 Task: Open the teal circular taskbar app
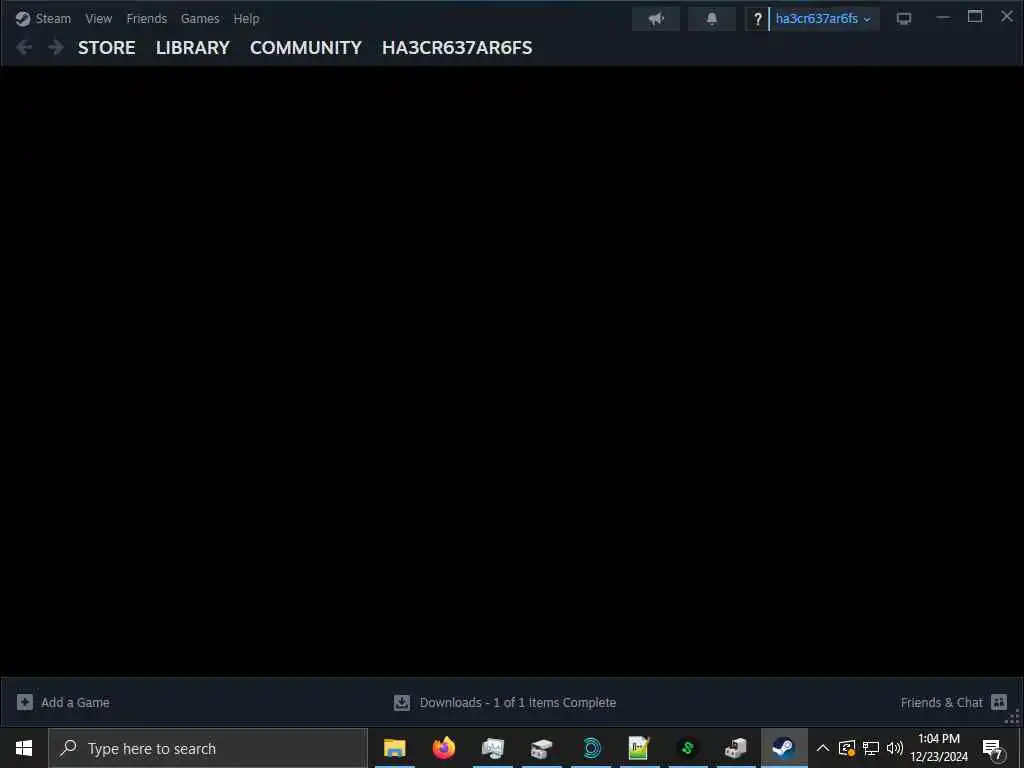591,748
